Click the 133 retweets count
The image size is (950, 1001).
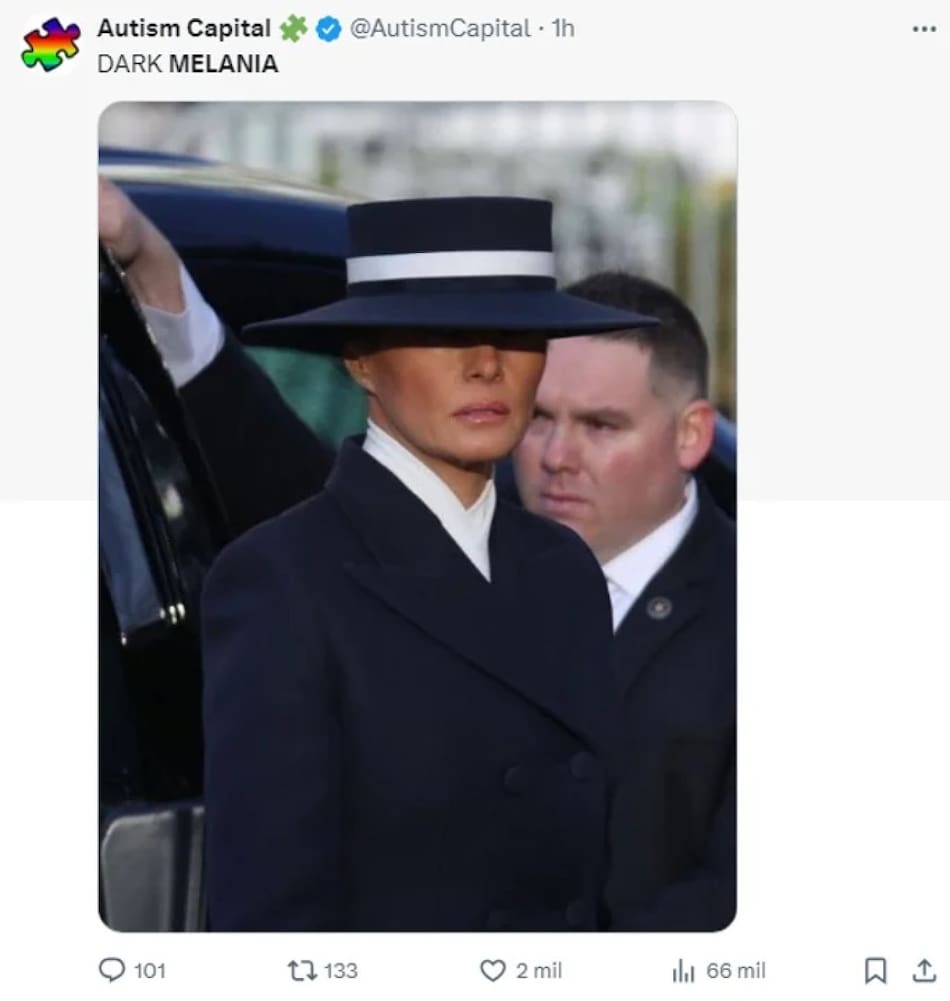pos(341,970)
